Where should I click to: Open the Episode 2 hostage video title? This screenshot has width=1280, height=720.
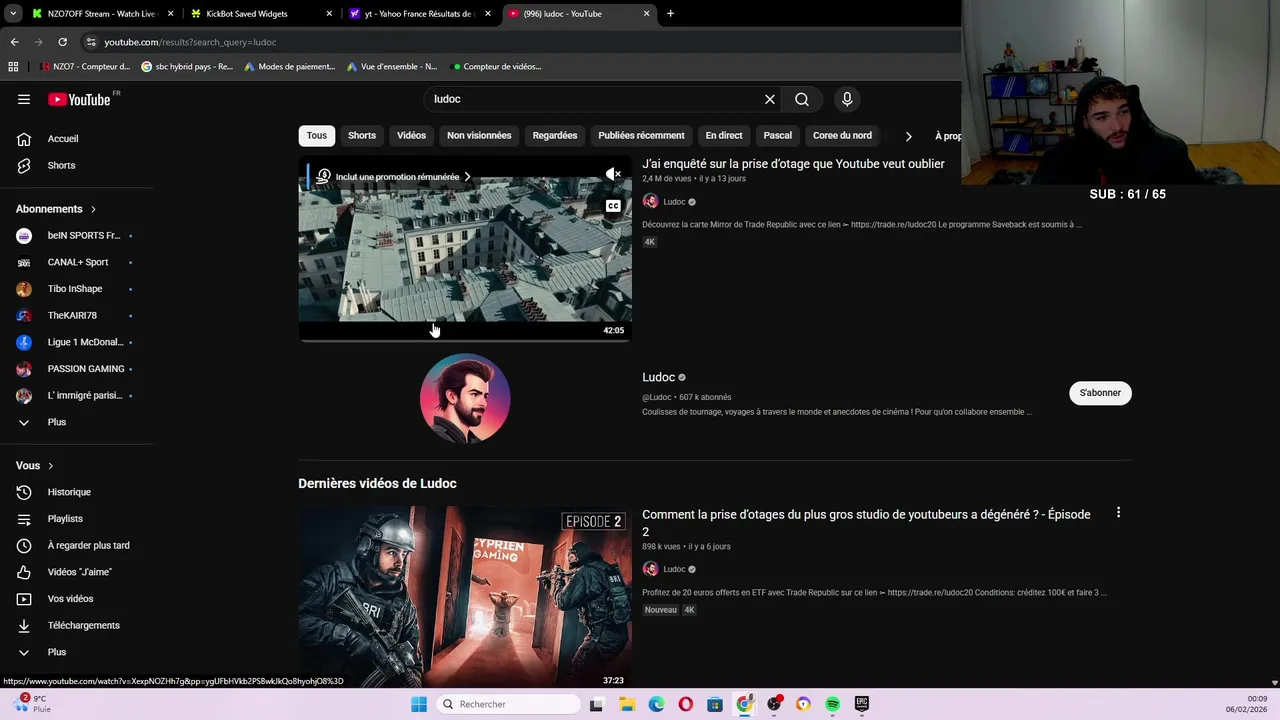[866, 522]
